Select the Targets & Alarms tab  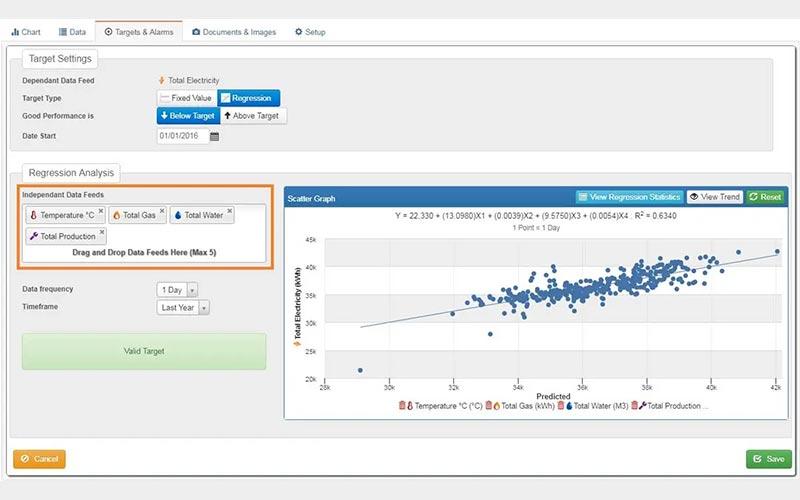139,32
